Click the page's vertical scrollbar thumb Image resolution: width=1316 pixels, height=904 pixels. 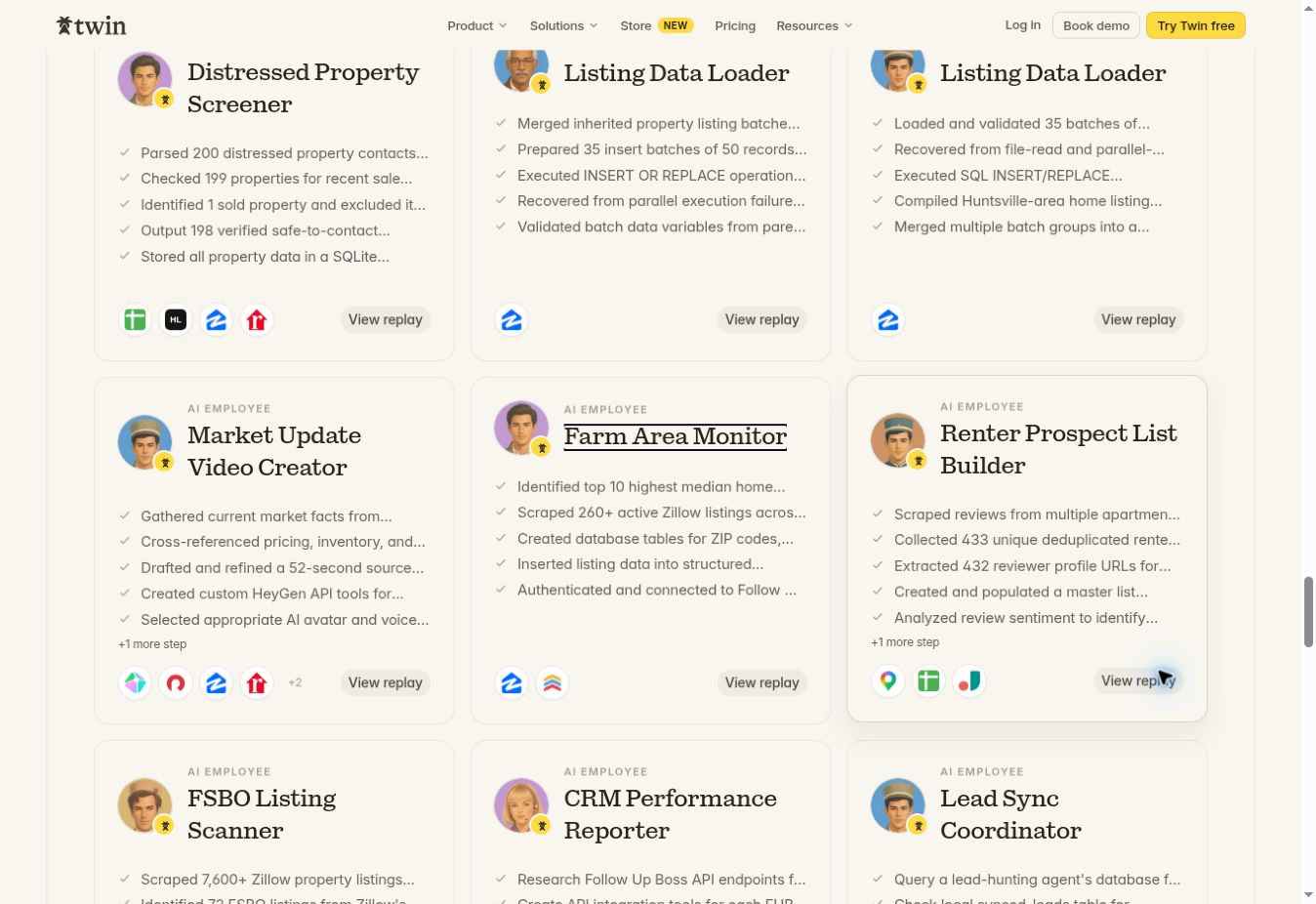pyautogui.click(x=1308, y=612)
